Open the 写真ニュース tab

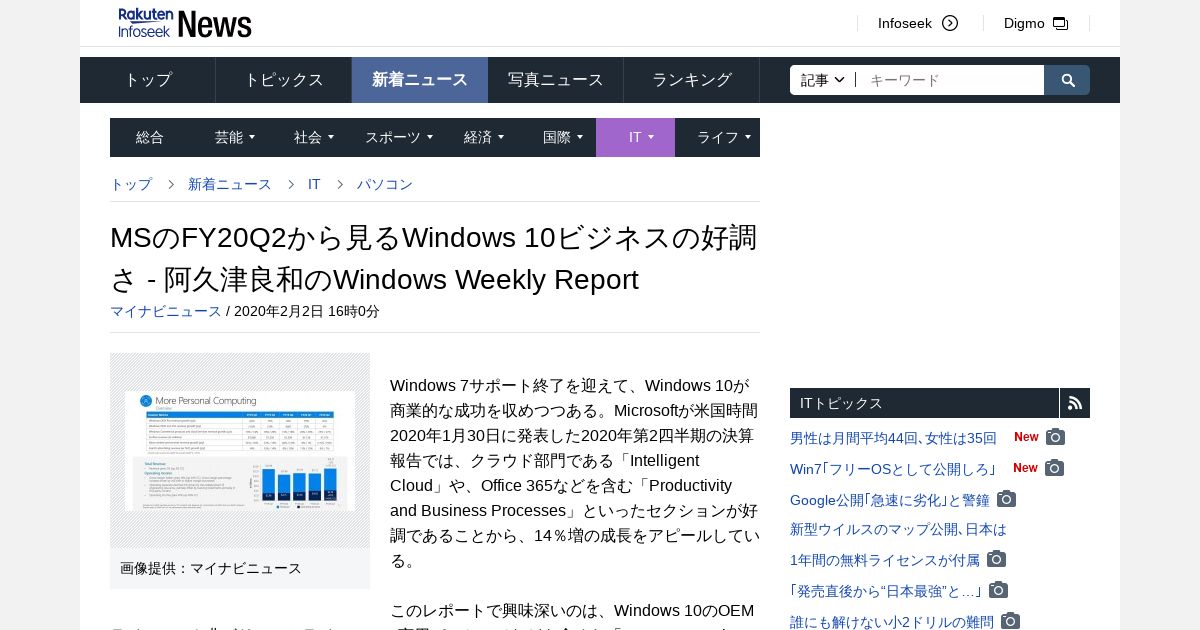click(556, 80)
